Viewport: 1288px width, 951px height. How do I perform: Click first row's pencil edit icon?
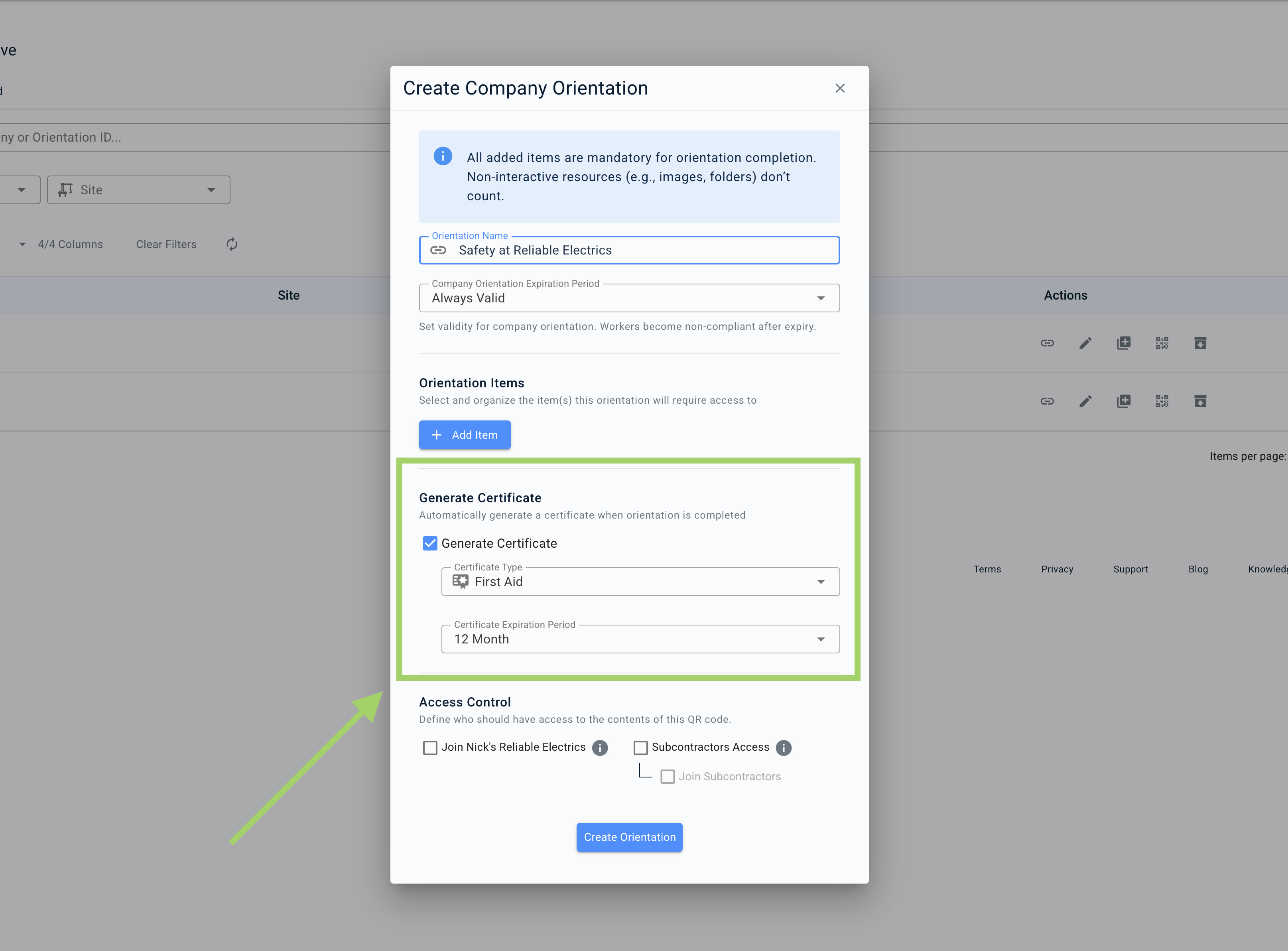coord(1085,343)
